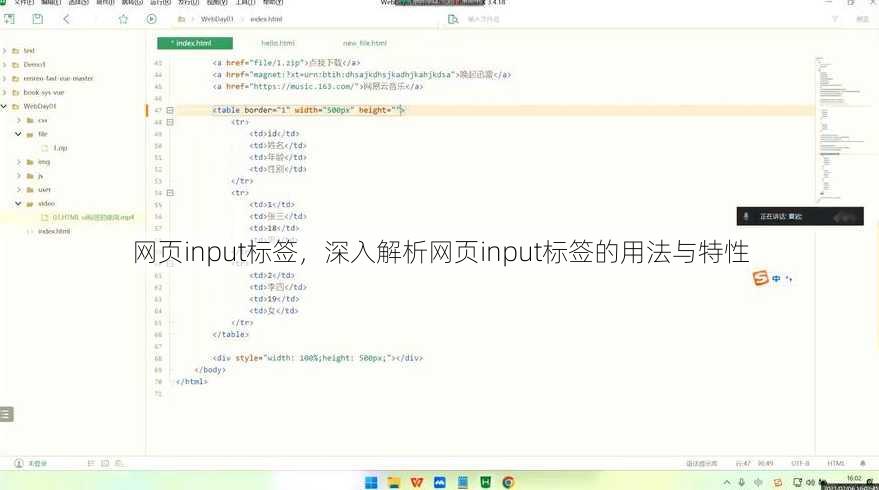Select the 01.HTML mp4 video file
This screenshot has width=879, height=490.
pyautogui.click(x=93, y=218)
